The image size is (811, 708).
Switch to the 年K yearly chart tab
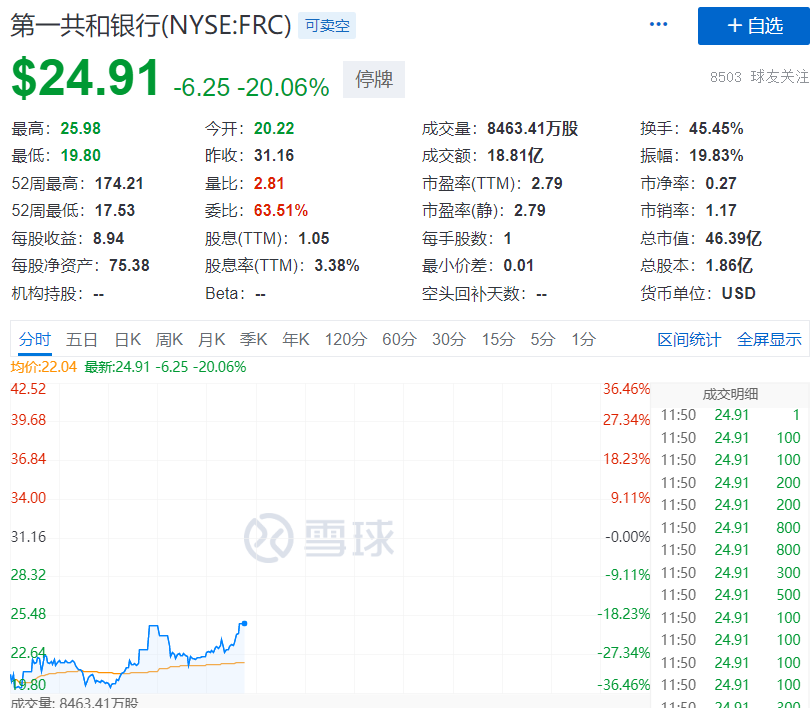coord(296,339)
